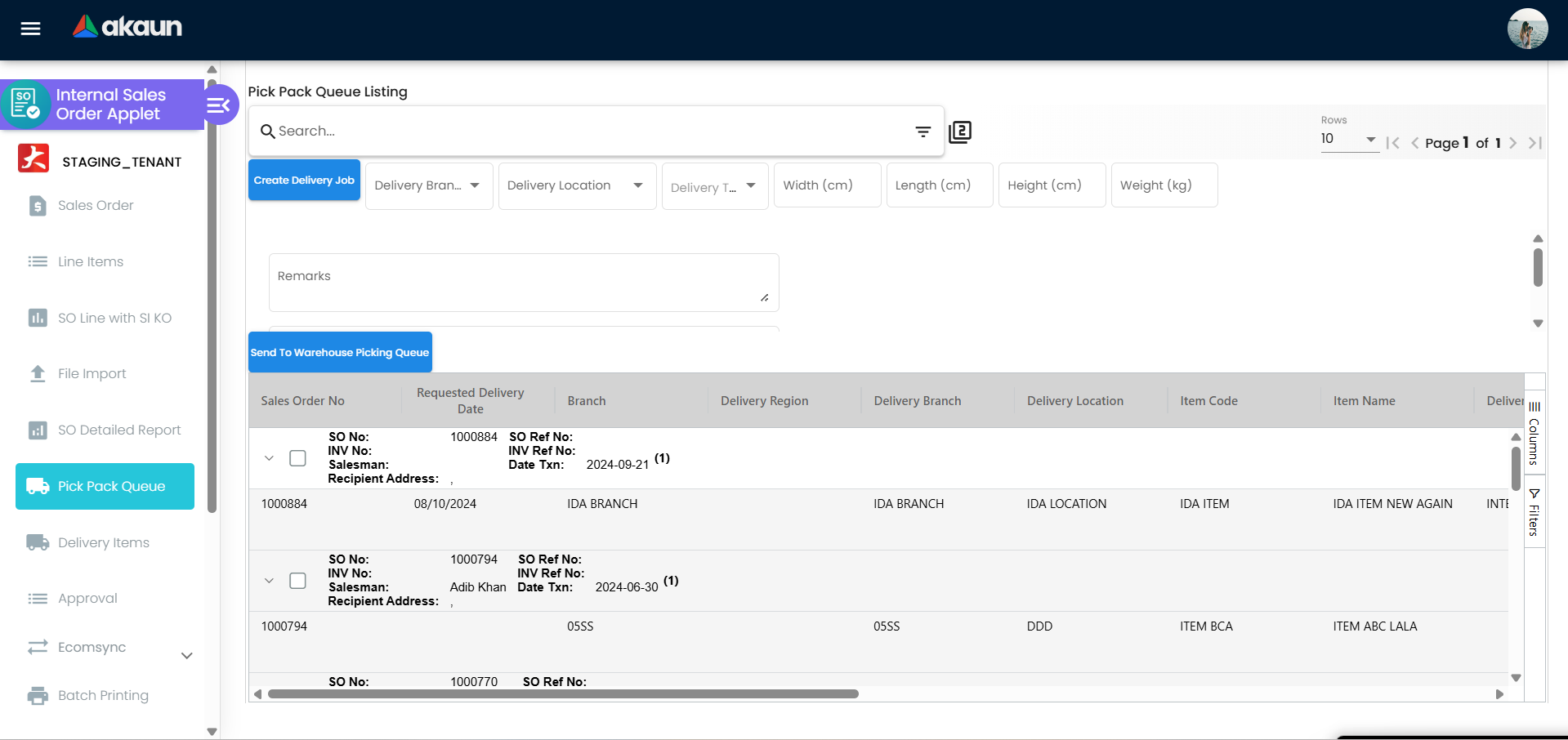Open the hamburger menu in top bar
The height and width of the screenshot is (740, 1568).
[30, 29]
